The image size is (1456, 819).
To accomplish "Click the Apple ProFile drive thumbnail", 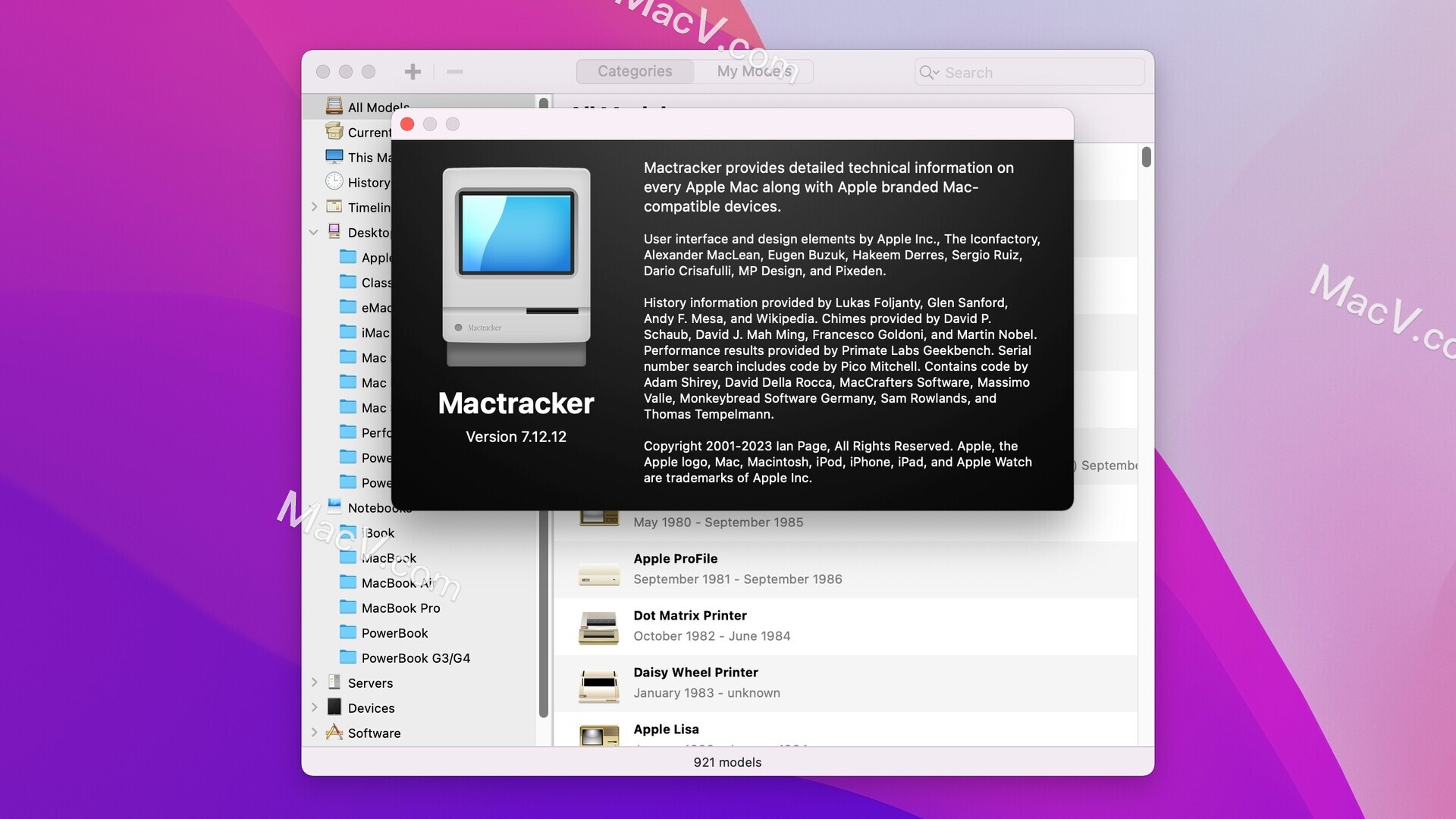I will point(599,576).
